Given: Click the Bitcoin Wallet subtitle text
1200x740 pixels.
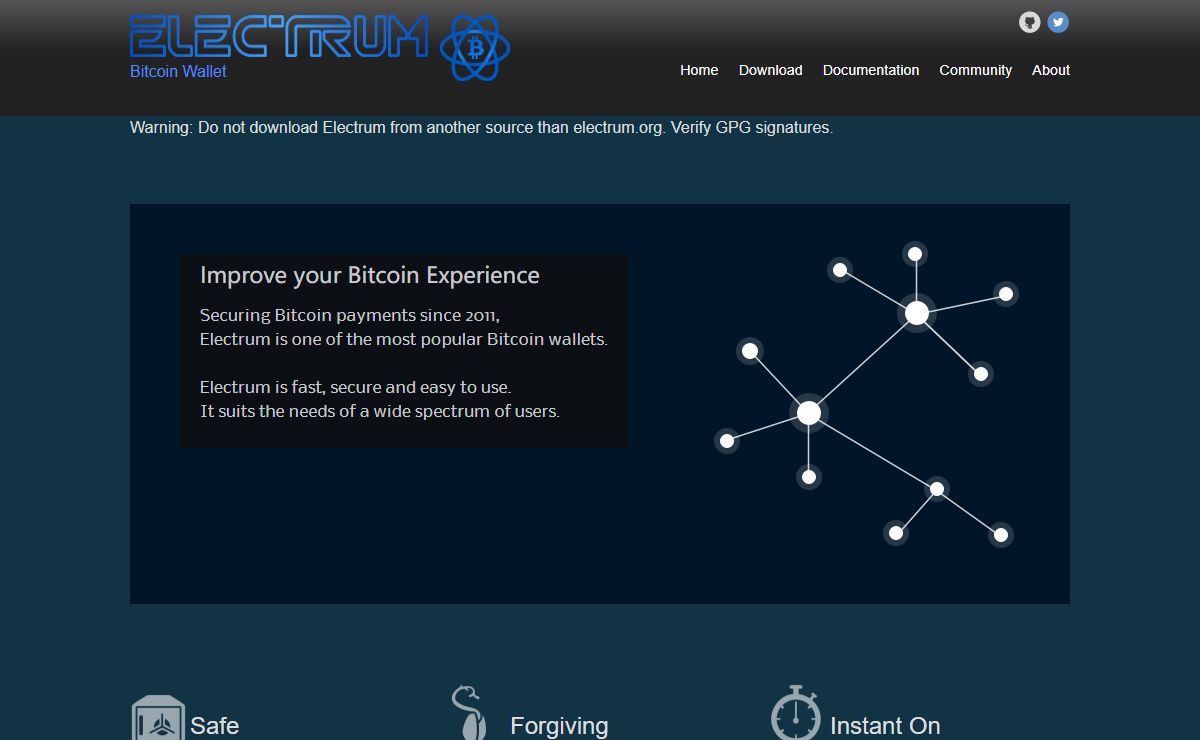Looking at the screenshot, I should [178, 71].
